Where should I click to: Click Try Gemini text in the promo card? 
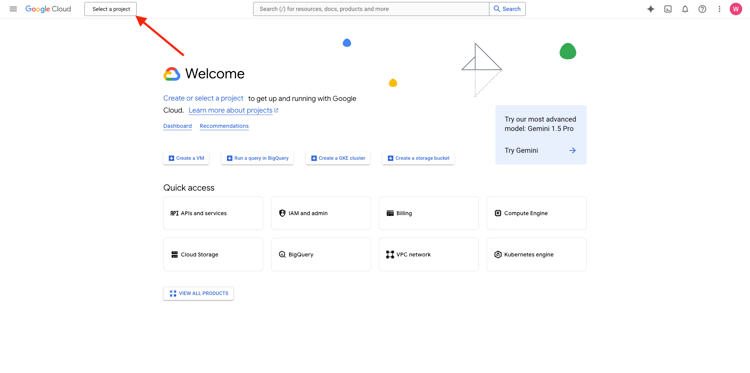521,151
